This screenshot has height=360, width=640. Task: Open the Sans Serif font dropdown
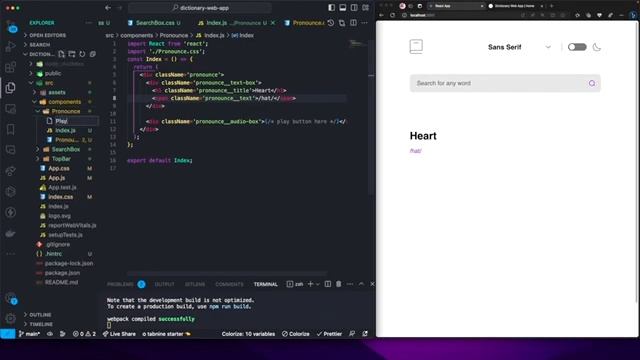(x=519, y=47)
